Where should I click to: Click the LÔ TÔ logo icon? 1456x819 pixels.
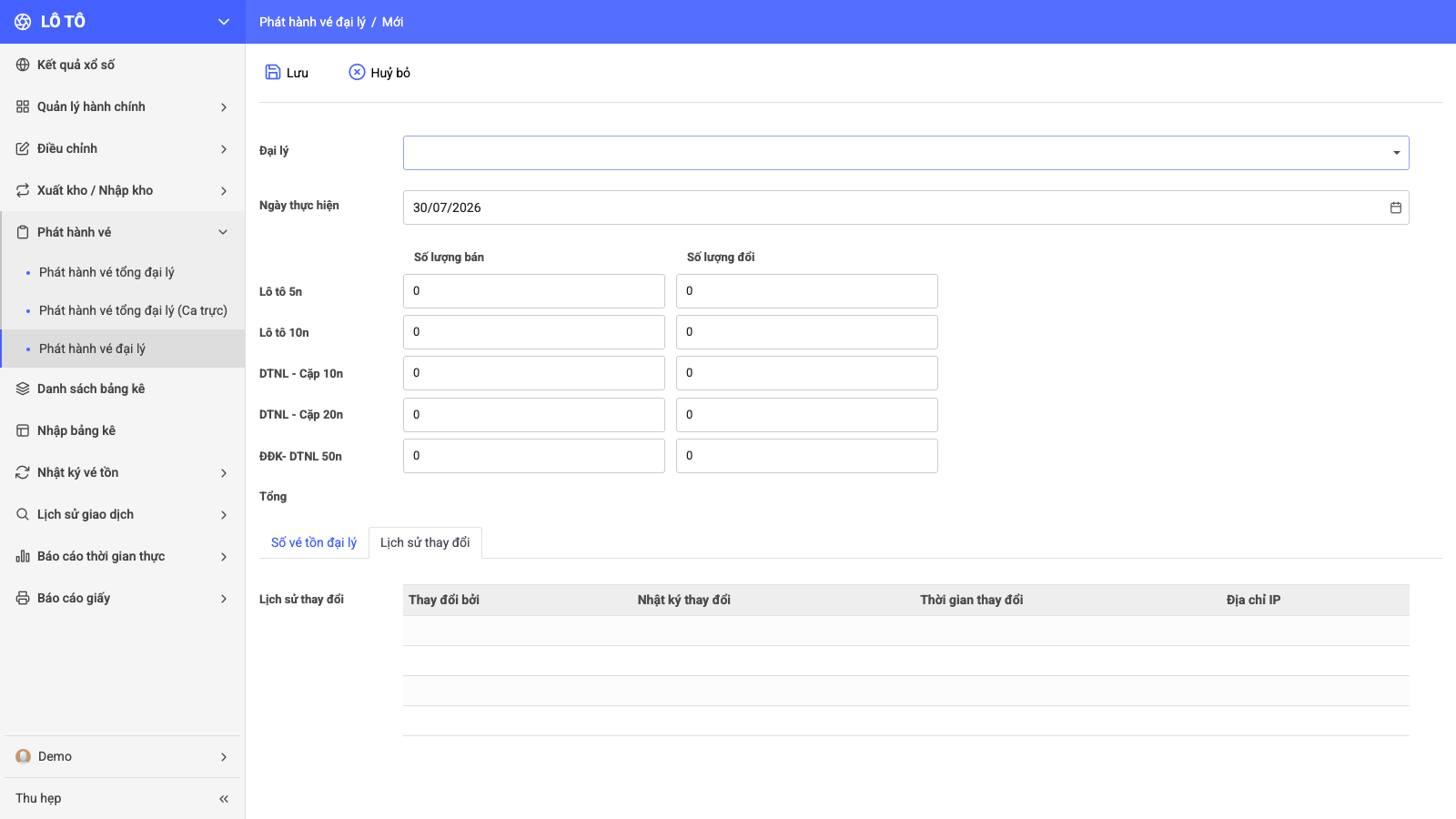(x=23, y=22)
